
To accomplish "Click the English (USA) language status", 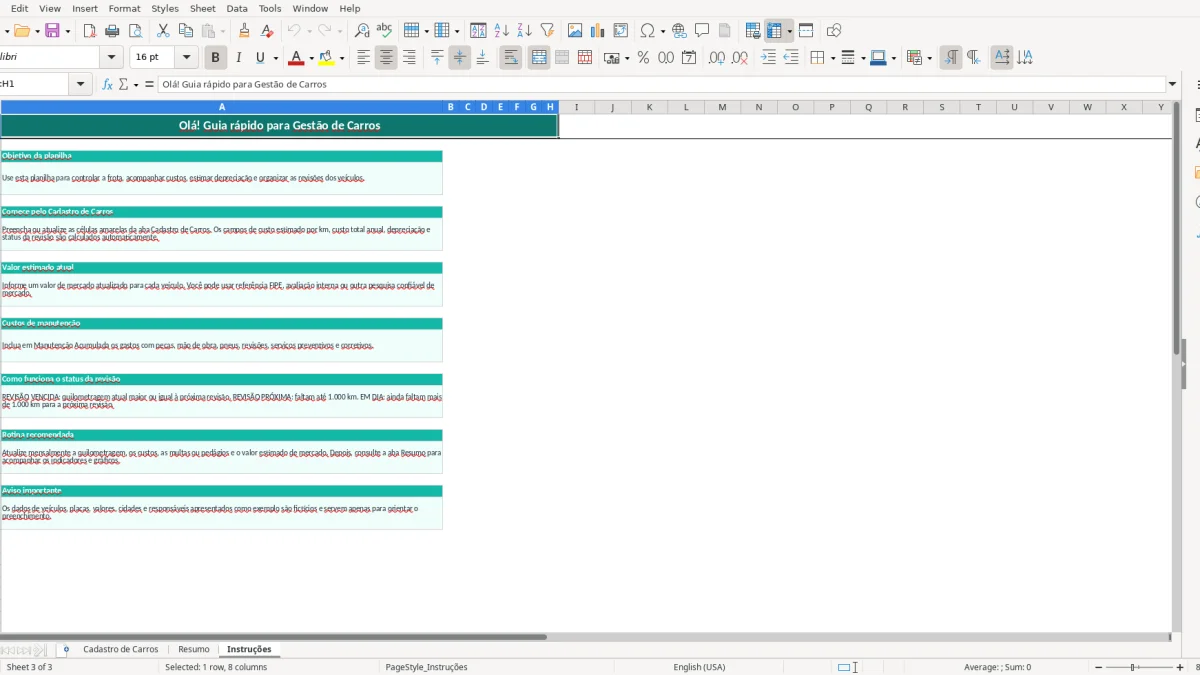I will click(700, 667).
